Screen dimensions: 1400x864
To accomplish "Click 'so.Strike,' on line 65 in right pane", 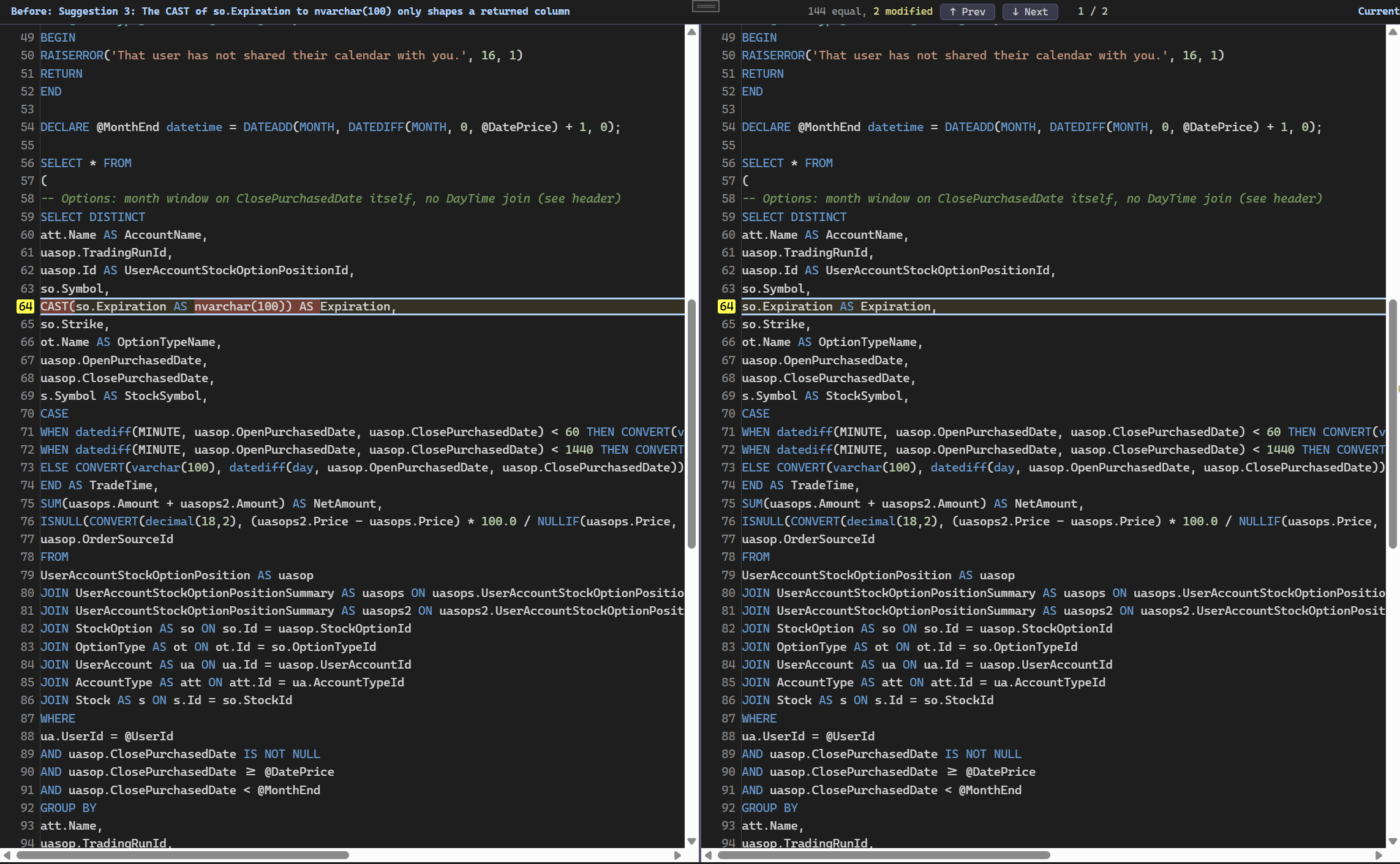I will click(x=776, y=324).
